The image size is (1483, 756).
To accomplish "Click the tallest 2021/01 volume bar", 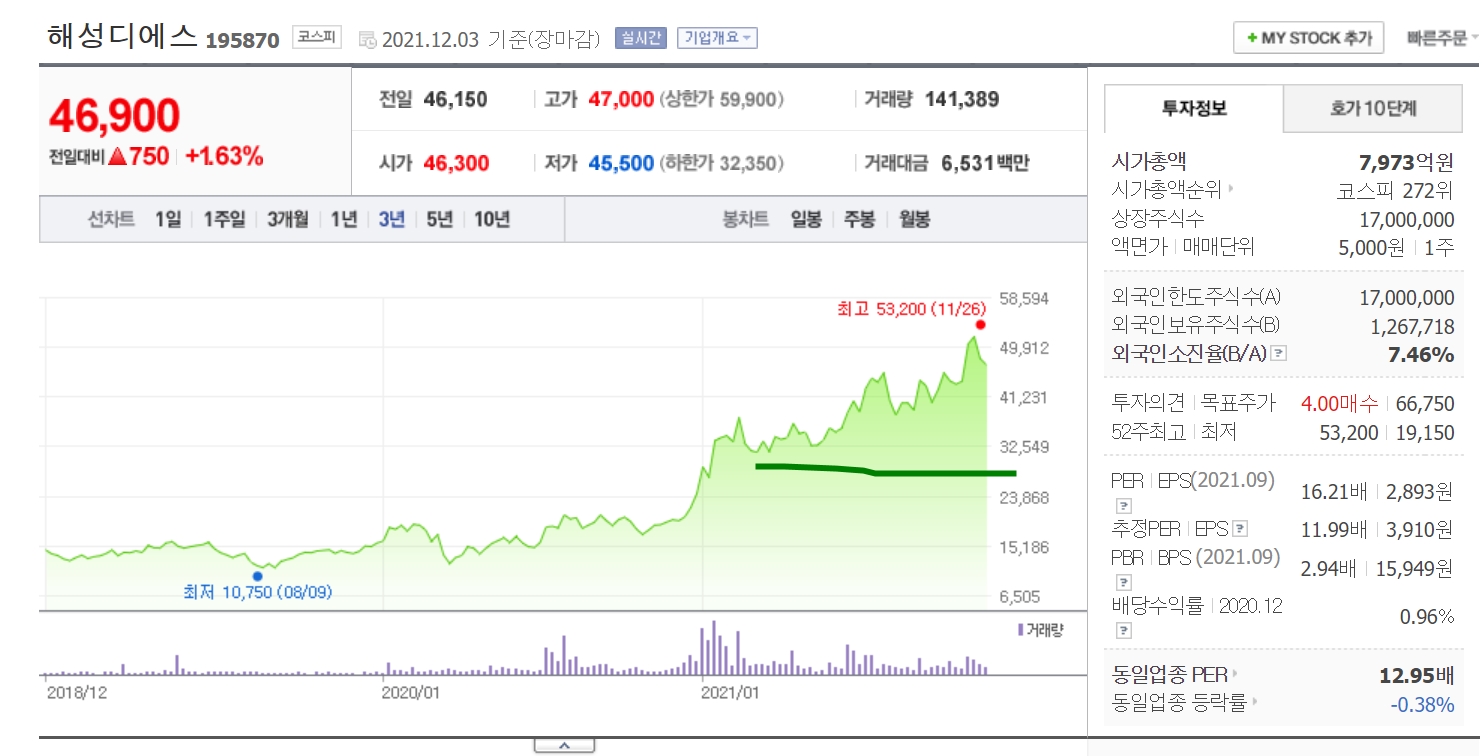I will click(x=716, y=646).
